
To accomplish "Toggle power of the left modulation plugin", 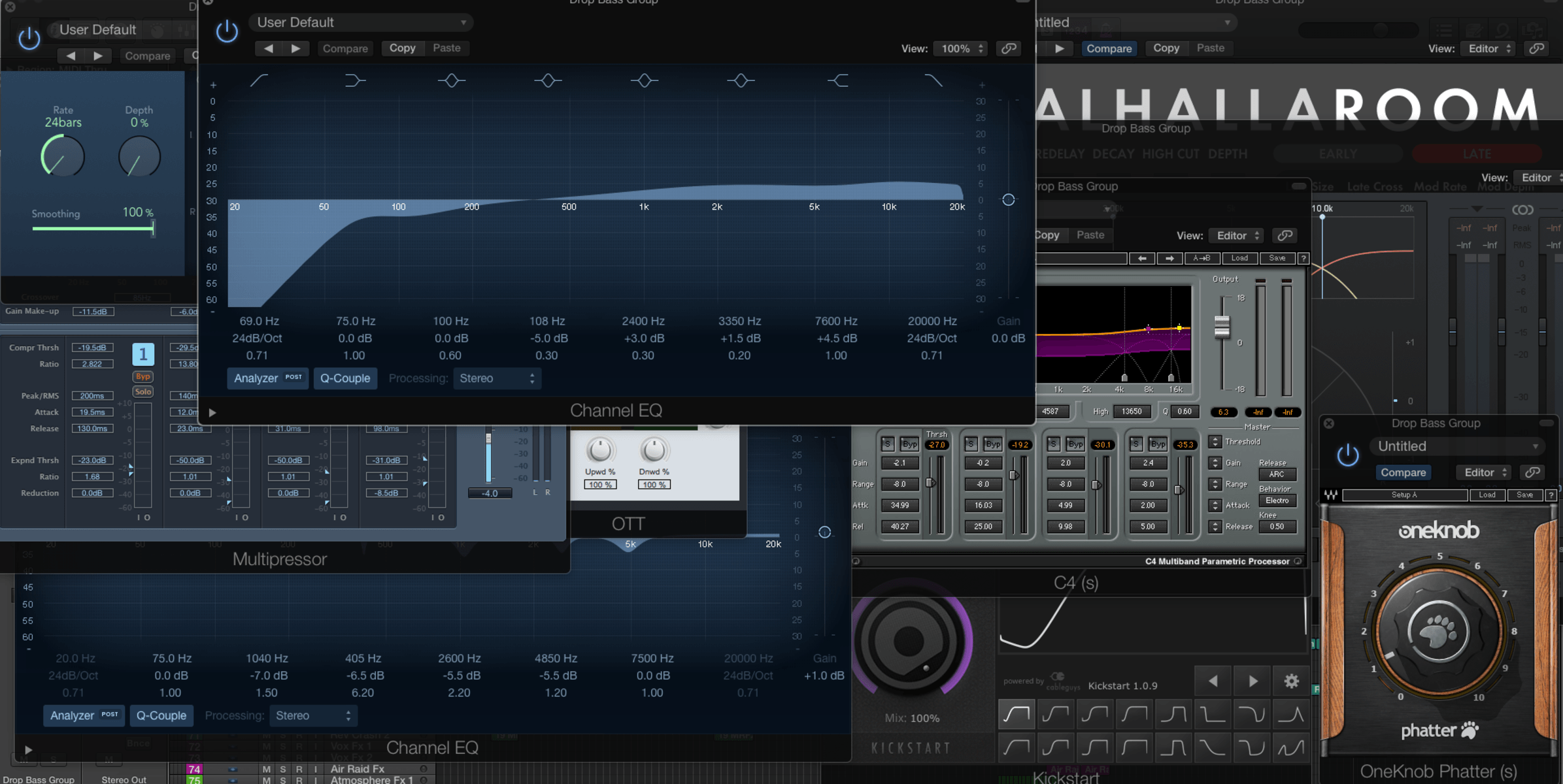I will 29,38.
